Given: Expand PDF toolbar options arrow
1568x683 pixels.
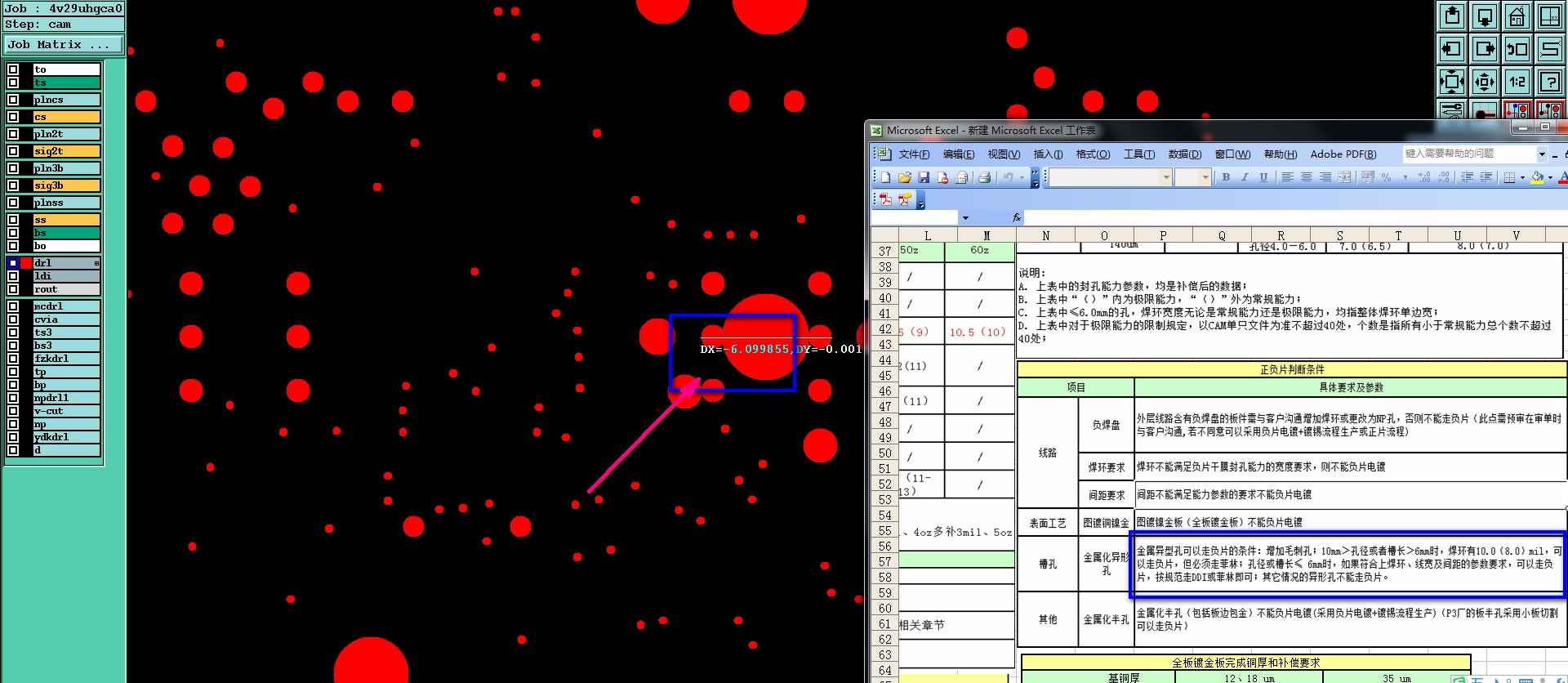Looking at the screenshot, I should [x=920, y=200].
